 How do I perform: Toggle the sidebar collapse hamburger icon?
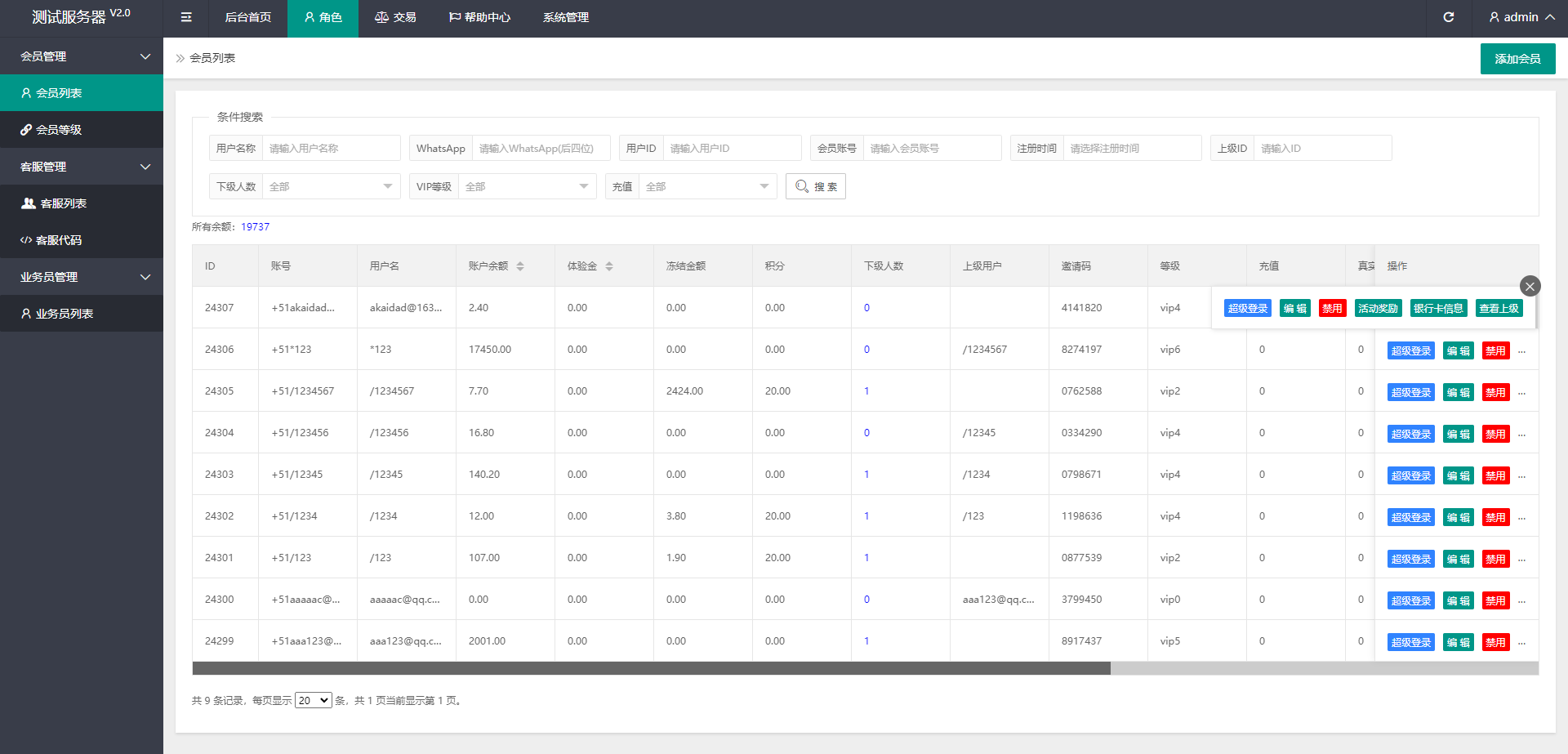coord(186,17)
